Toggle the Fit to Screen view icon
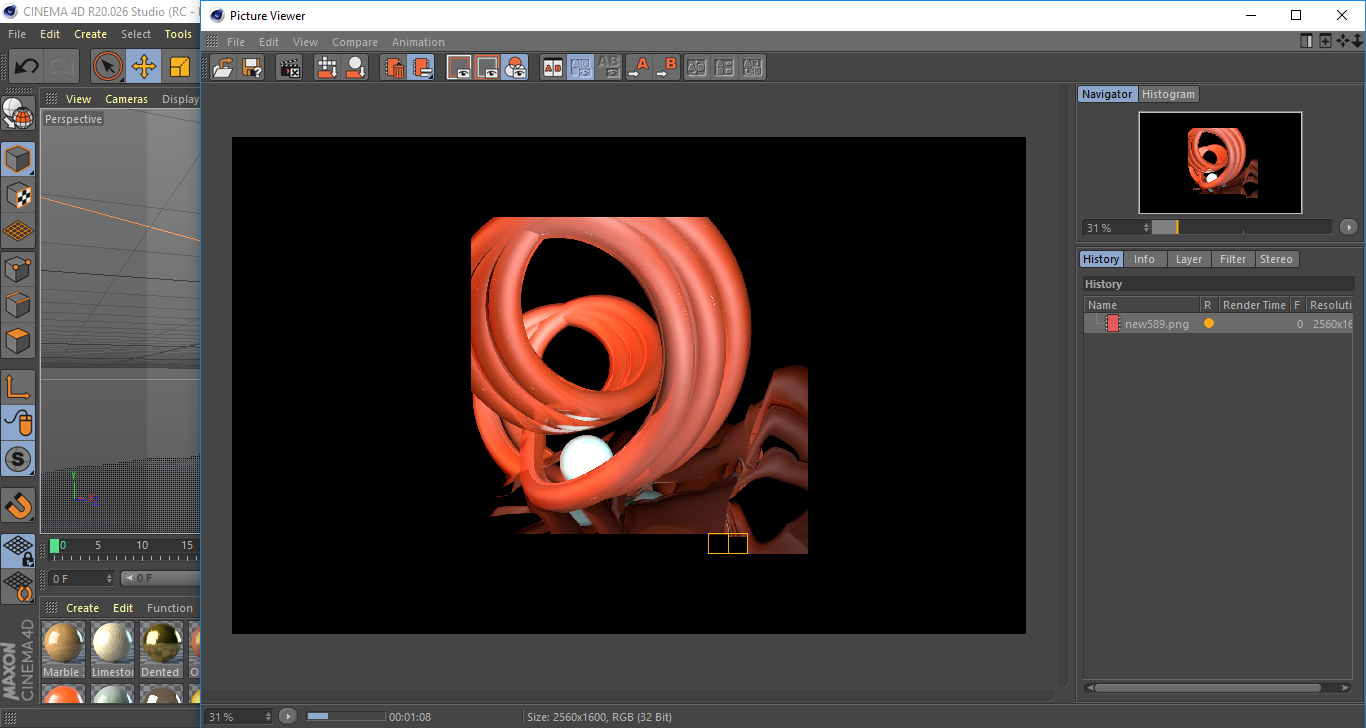The image size is (1366, 728). coord(459,68)
